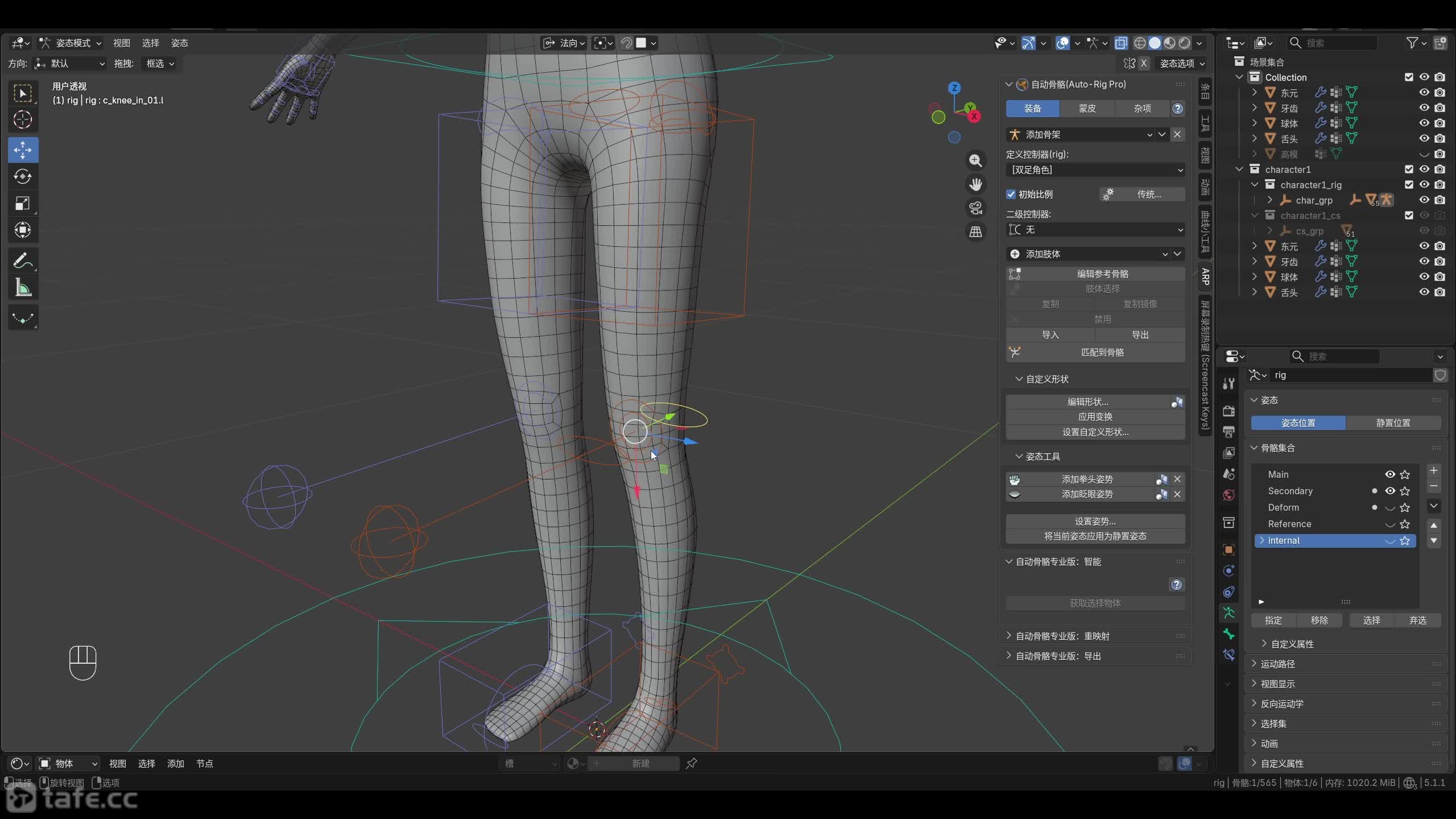Toggle camera view icon

tap(976, 208)
